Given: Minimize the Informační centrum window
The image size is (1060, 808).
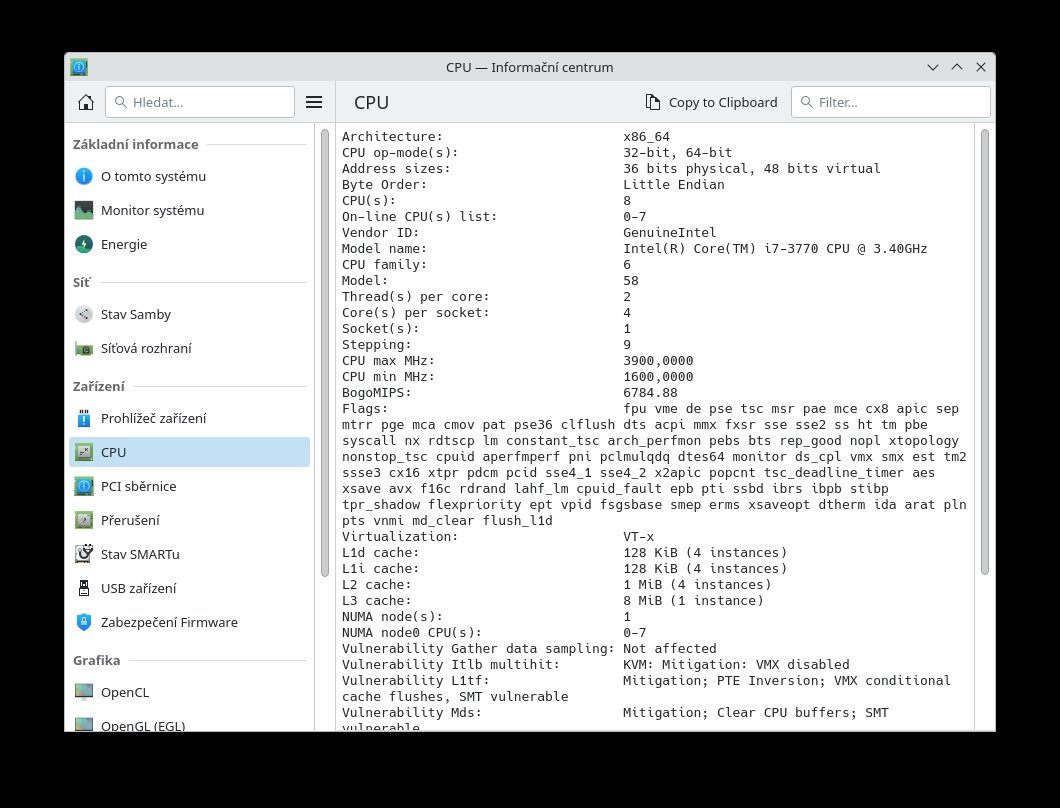Looking at the screenshot, I should pos(933,67).
